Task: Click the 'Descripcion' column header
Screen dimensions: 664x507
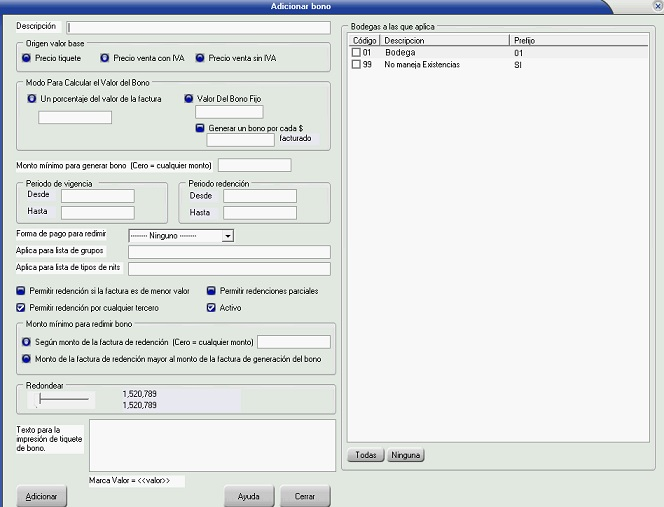Action: (404, 41)
